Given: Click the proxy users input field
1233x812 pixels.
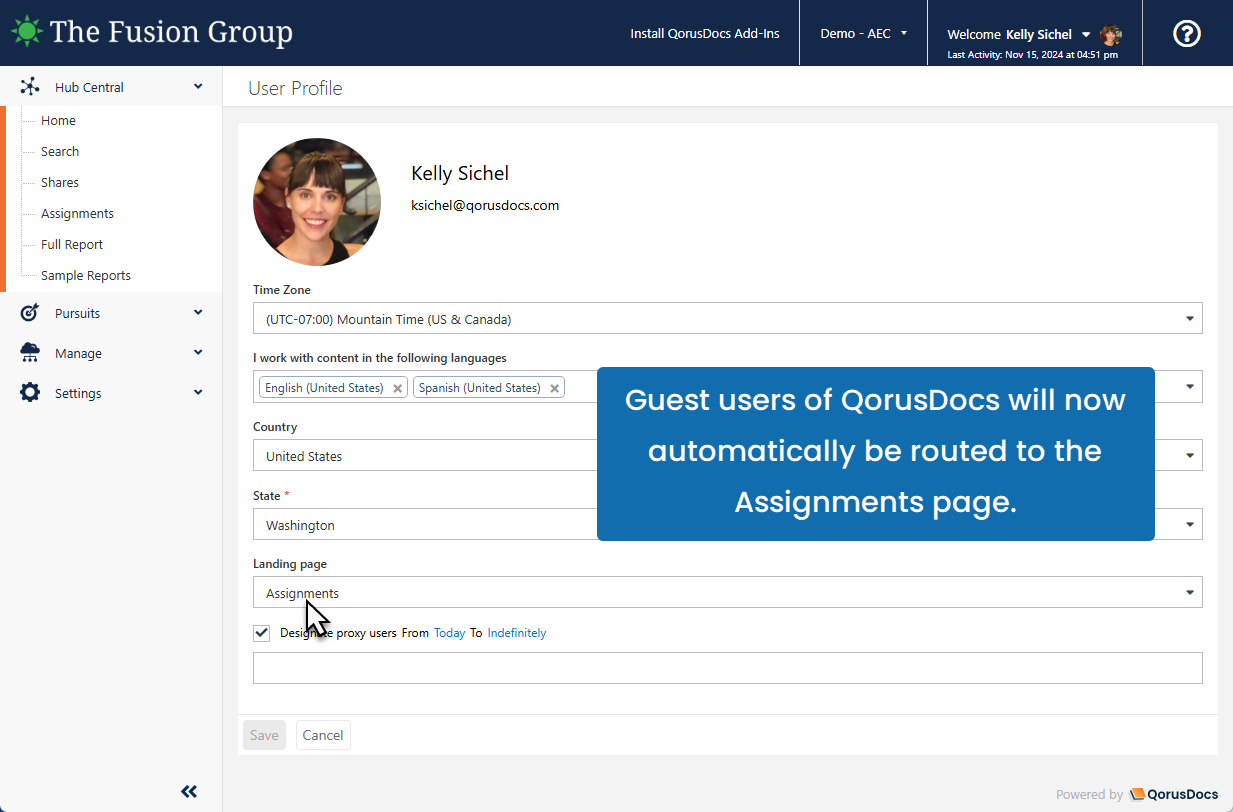Looking at the screenshot, I should pos(727,668).
